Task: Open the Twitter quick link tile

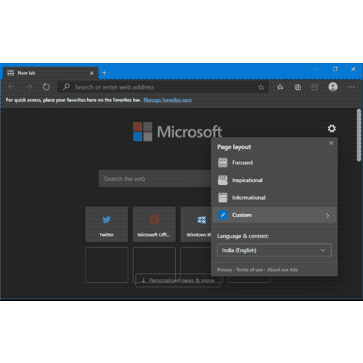Action: [x=107, y=224]
